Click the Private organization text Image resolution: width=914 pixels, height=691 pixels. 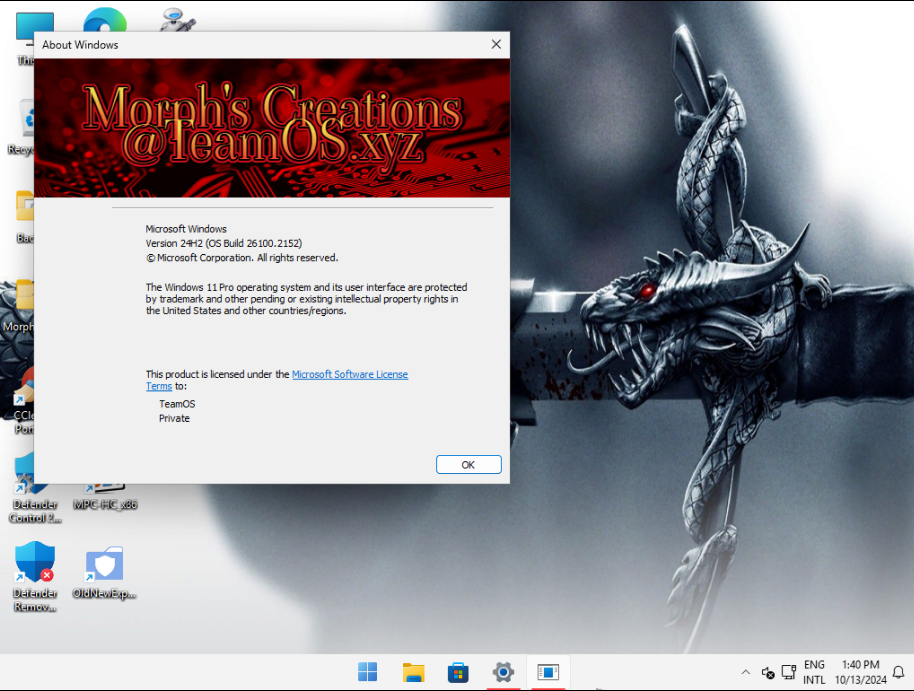coord(174,418)
